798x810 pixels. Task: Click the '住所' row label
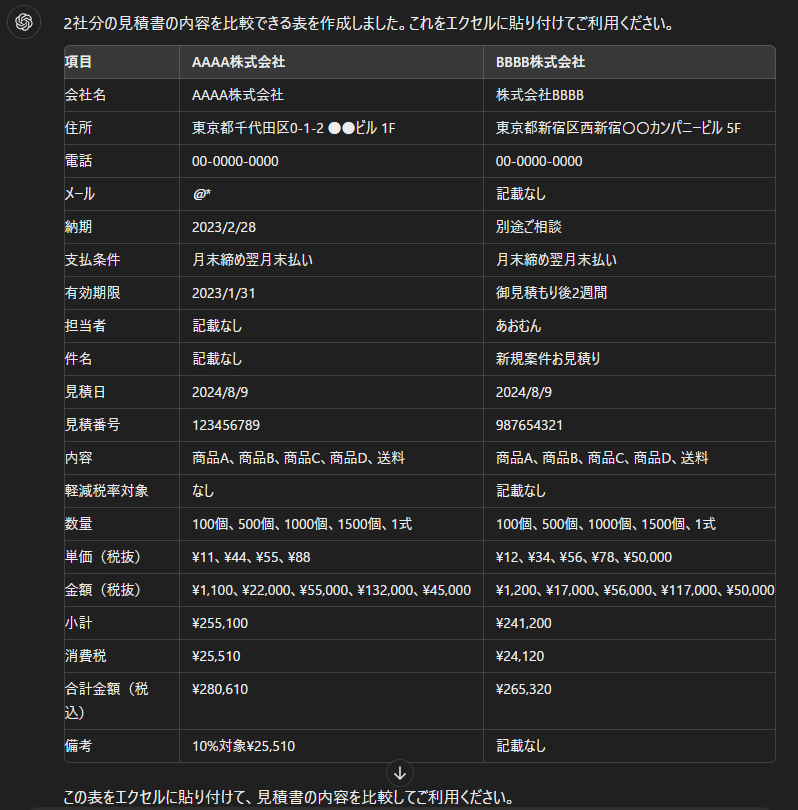tap(79, 128)
